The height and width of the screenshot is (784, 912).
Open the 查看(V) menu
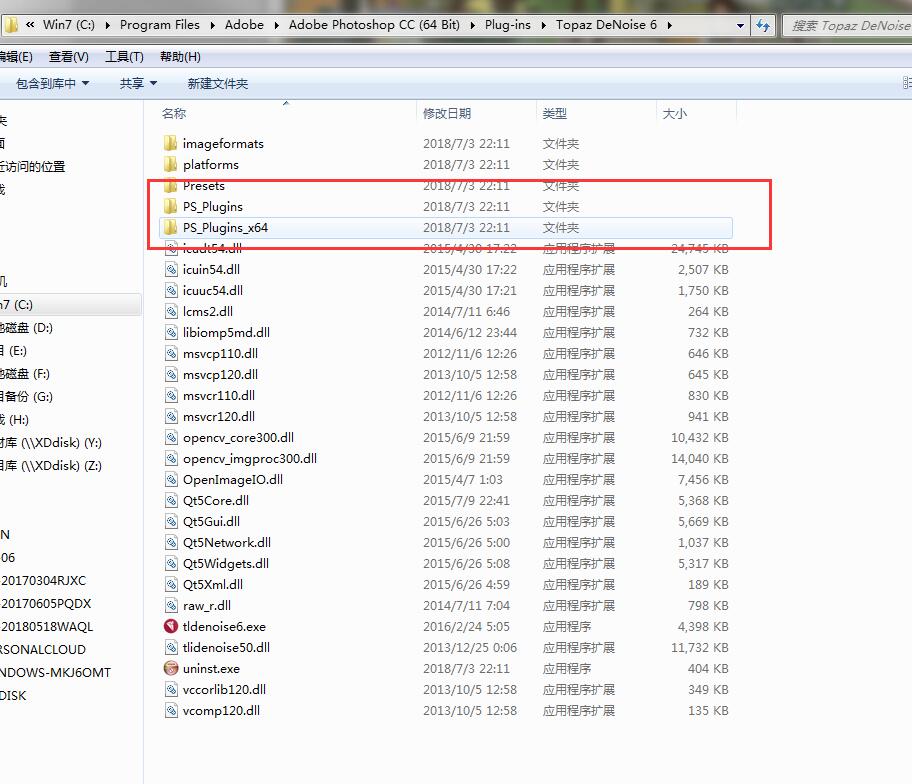(x=69, y=56)
